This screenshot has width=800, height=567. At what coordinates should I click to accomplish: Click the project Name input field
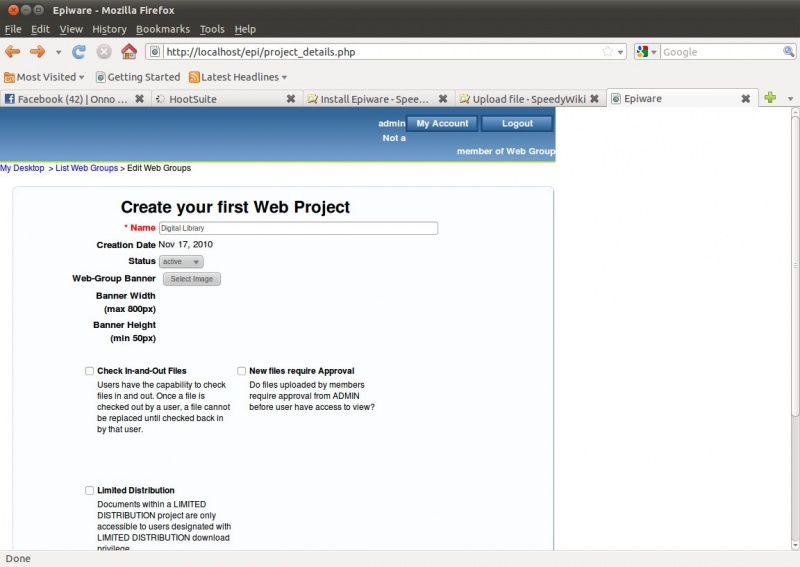tap(298, 228)
